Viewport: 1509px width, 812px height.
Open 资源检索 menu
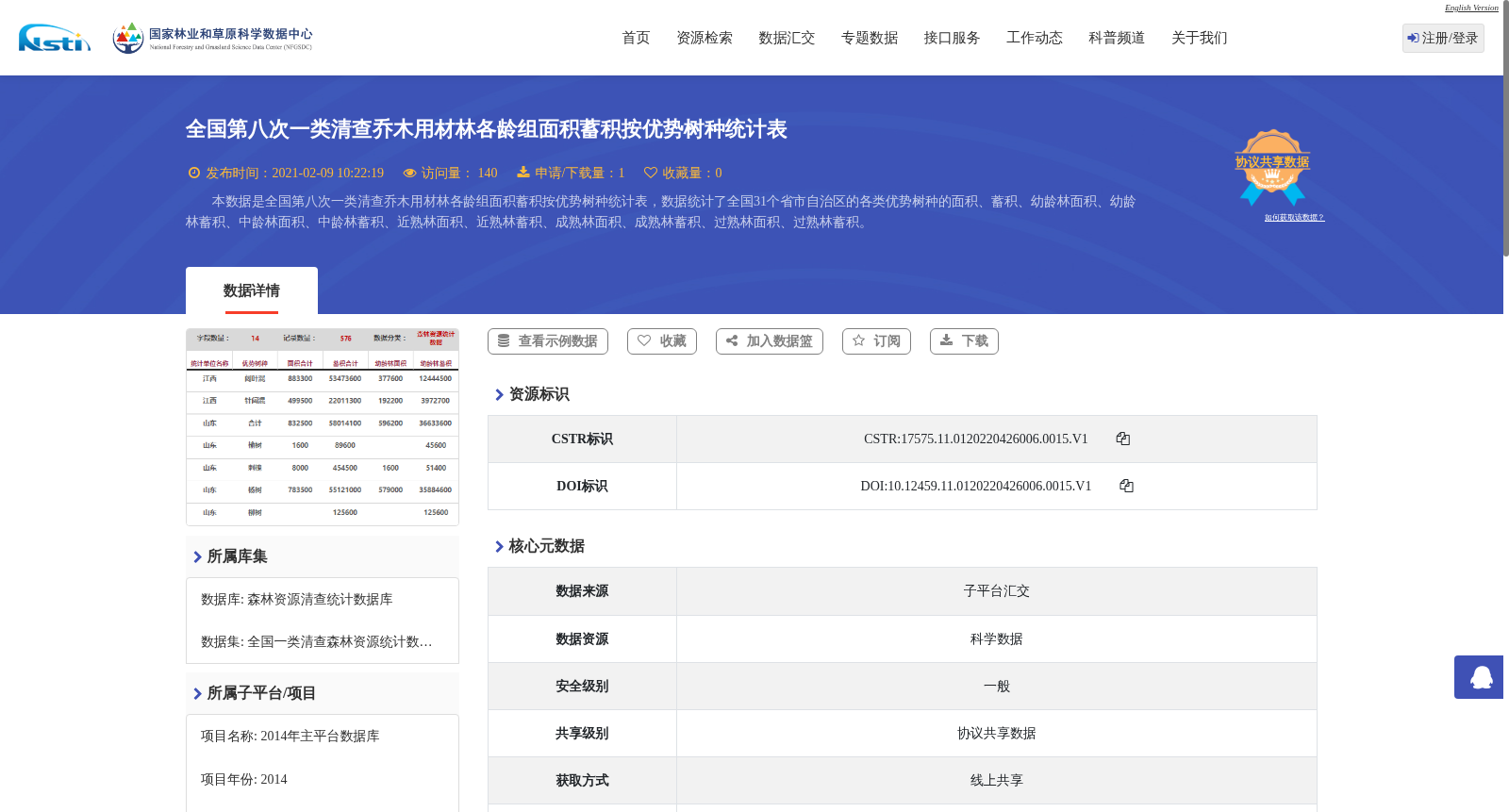(705, 38)
